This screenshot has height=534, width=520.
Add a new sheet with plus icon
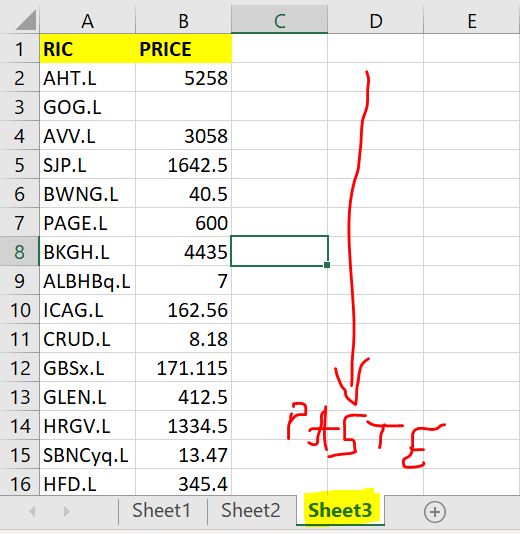[x=435, y=512]
